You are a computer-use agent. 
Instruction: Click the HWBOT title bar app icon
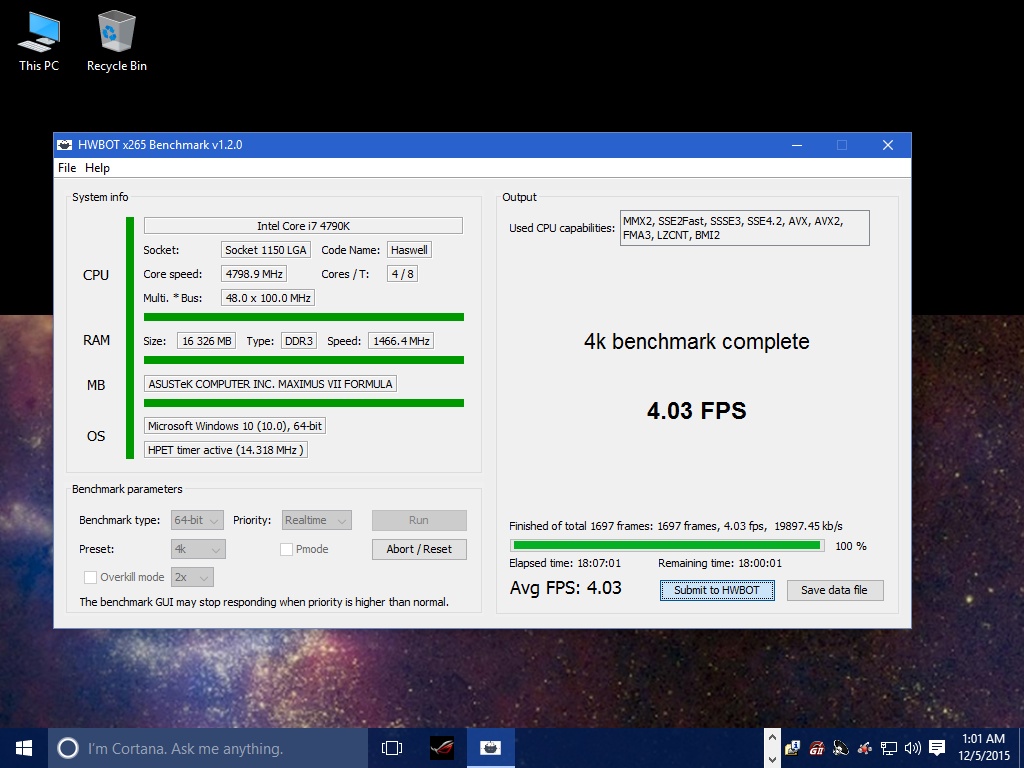[x=65, y=145]
